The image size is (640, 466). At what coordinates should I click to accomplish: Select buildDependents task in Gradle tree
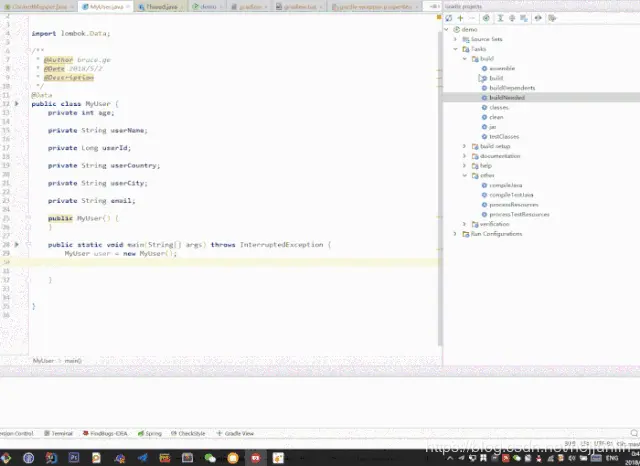point(508,88)
